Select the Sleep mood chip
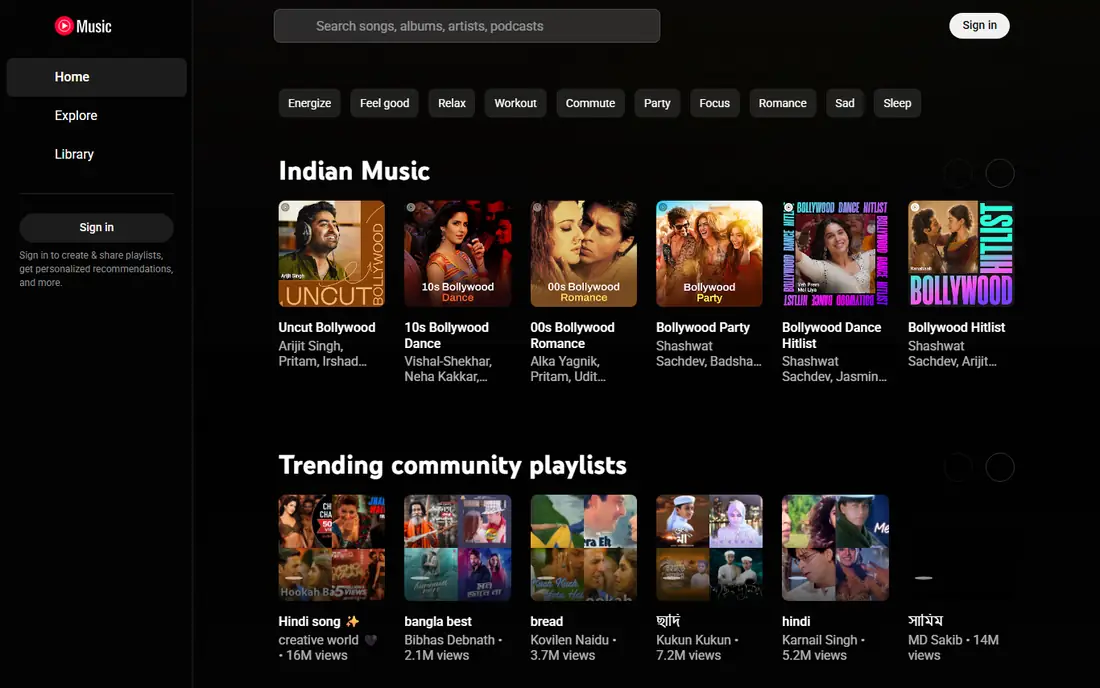Image resolution: width=1100 pixels, height=688 pixels. [x=897, y=103]
